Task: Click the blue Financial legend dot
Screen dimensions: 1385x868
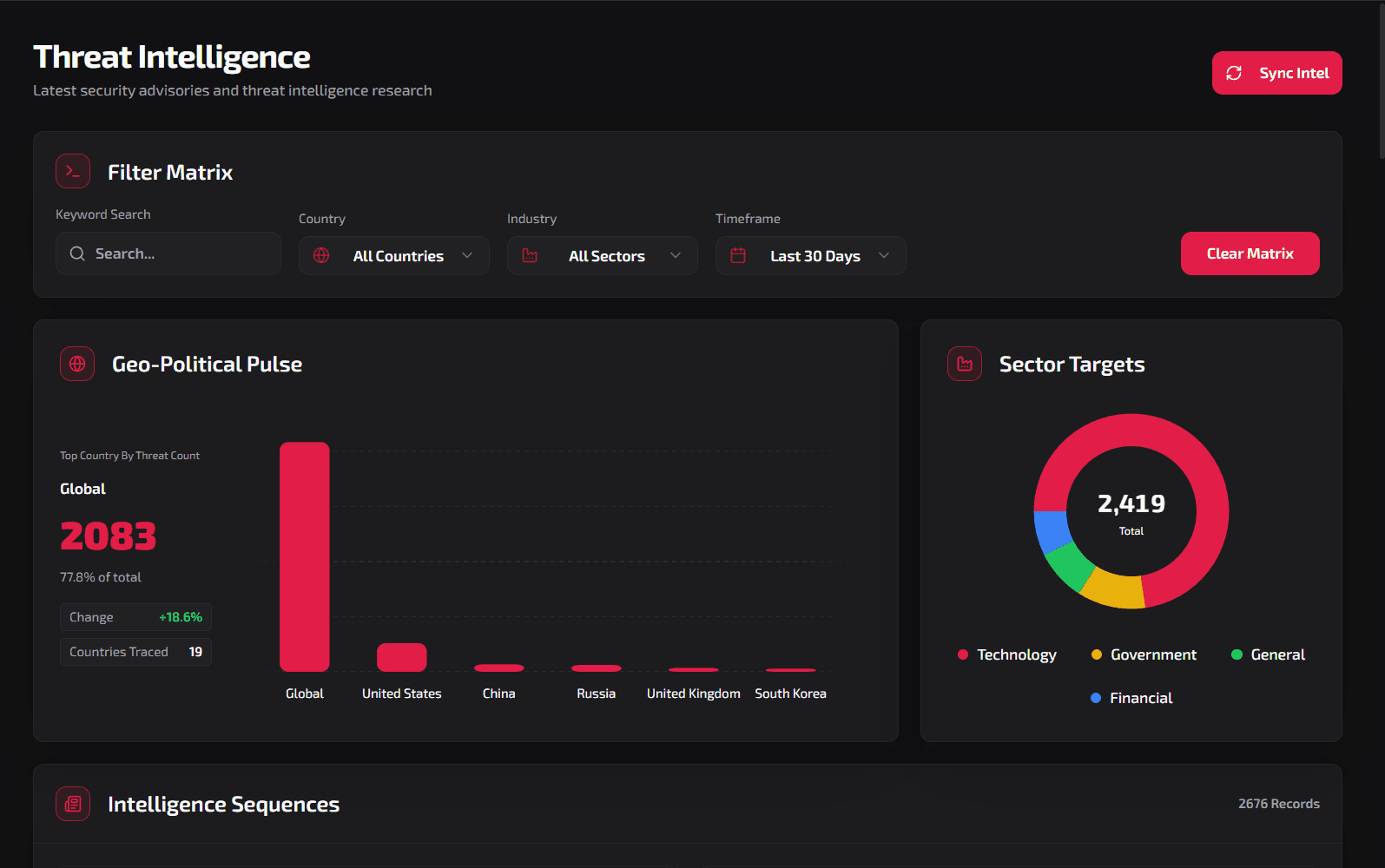Action: (1096, 698)
